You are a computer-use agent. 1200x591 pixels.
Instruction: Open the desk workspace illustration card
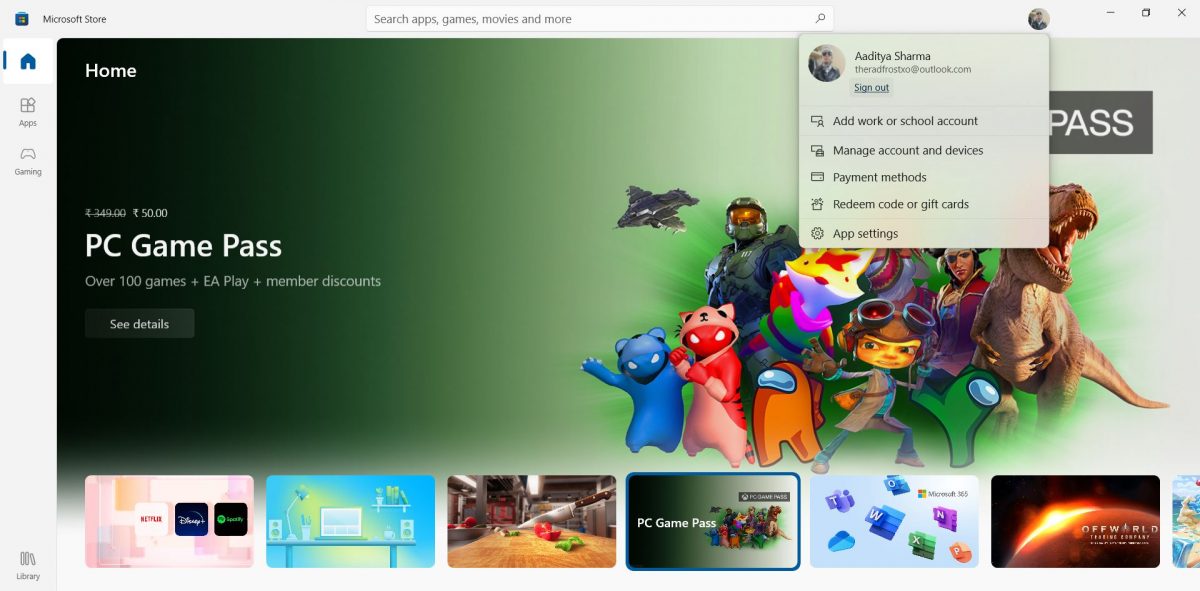pos(350,521)
